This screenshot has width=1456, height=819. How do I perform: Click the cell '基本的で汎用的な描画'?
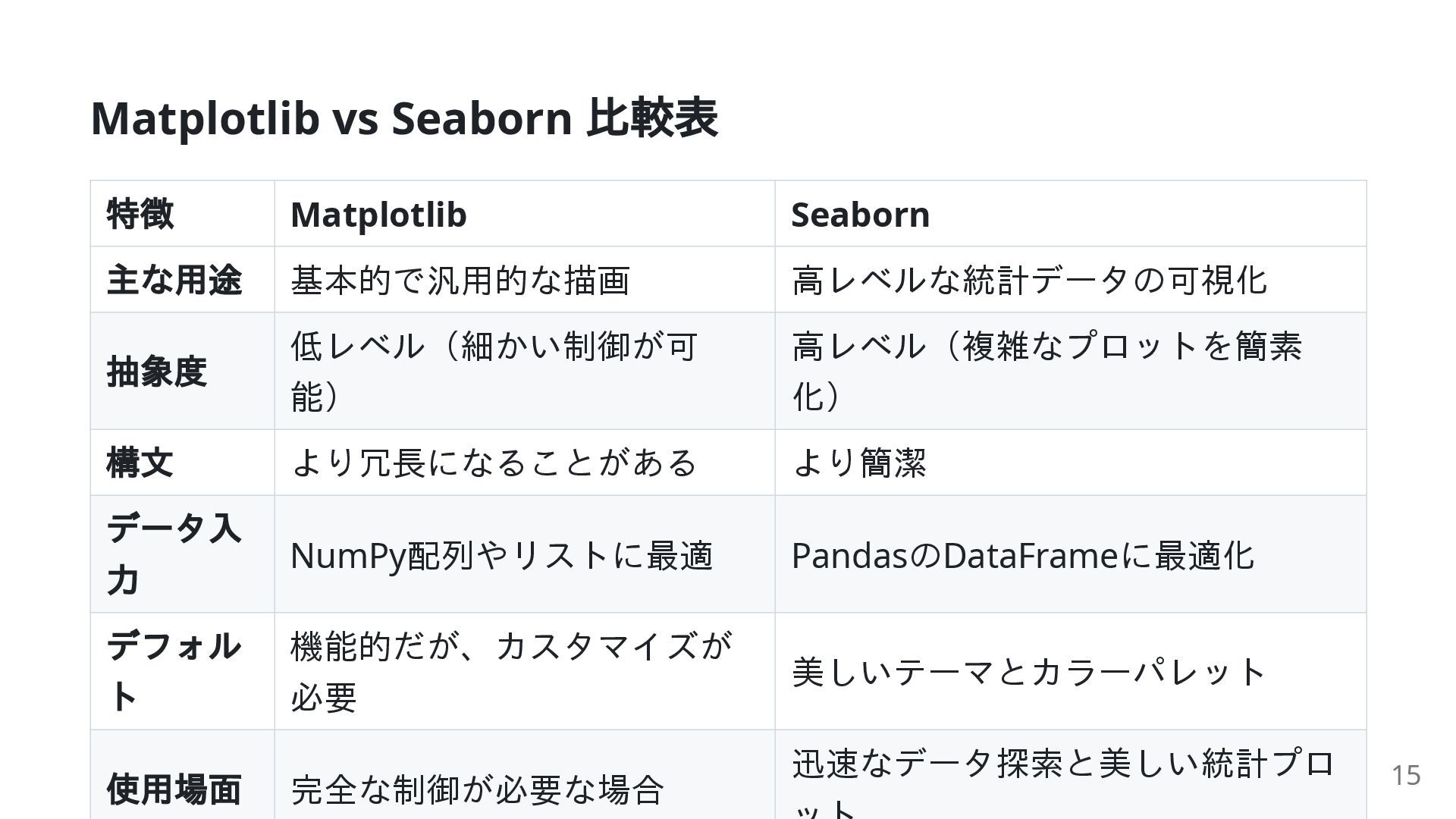click(x=460, y=280)
